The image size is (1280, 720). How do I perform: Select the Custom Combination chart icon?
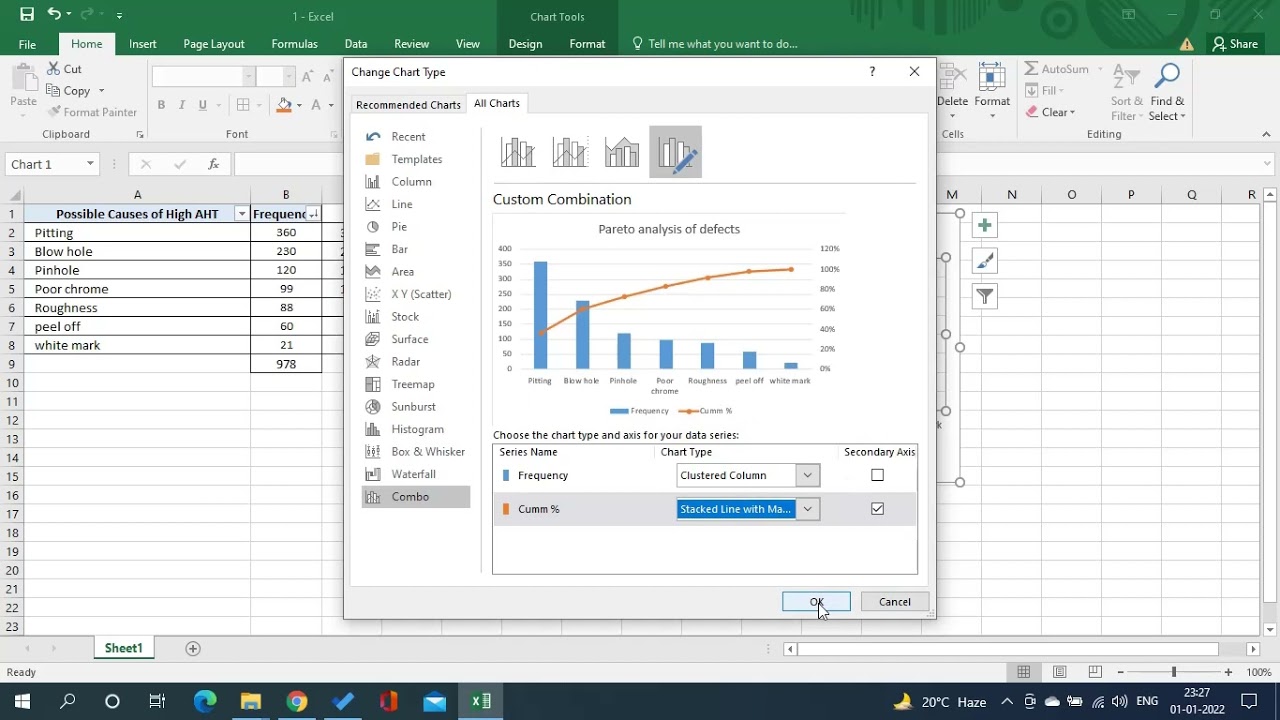(675, 152)
